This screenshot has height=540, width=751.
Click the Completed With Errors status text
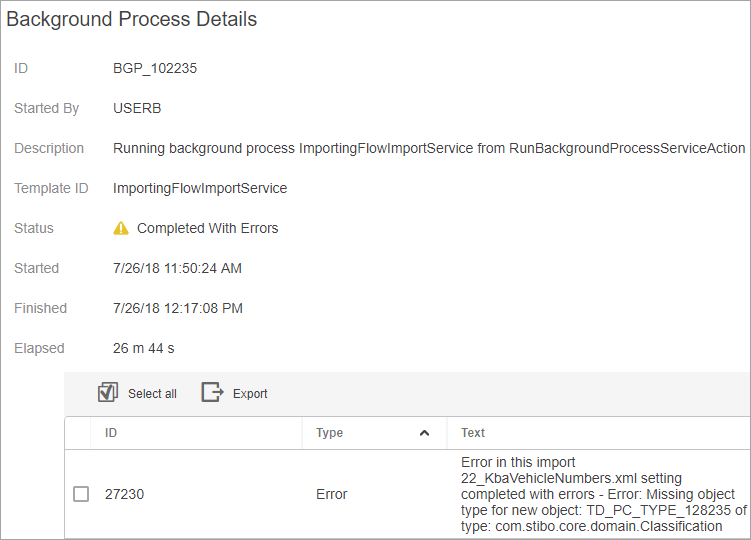tap(207, 228)
